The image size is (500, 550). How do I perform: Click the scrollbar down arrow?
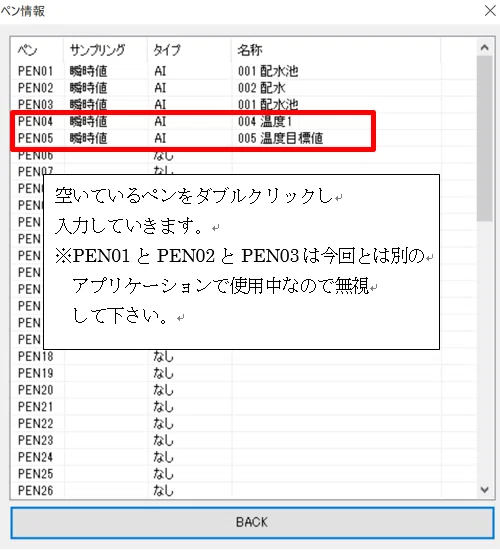point(485,489)
